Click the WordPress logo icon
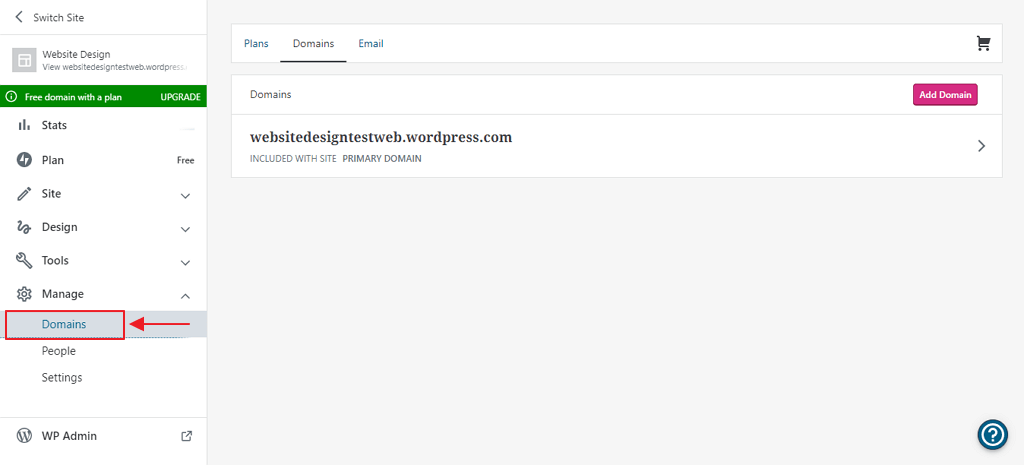Viewport: 1024px width, 465px height. [24, 436]
